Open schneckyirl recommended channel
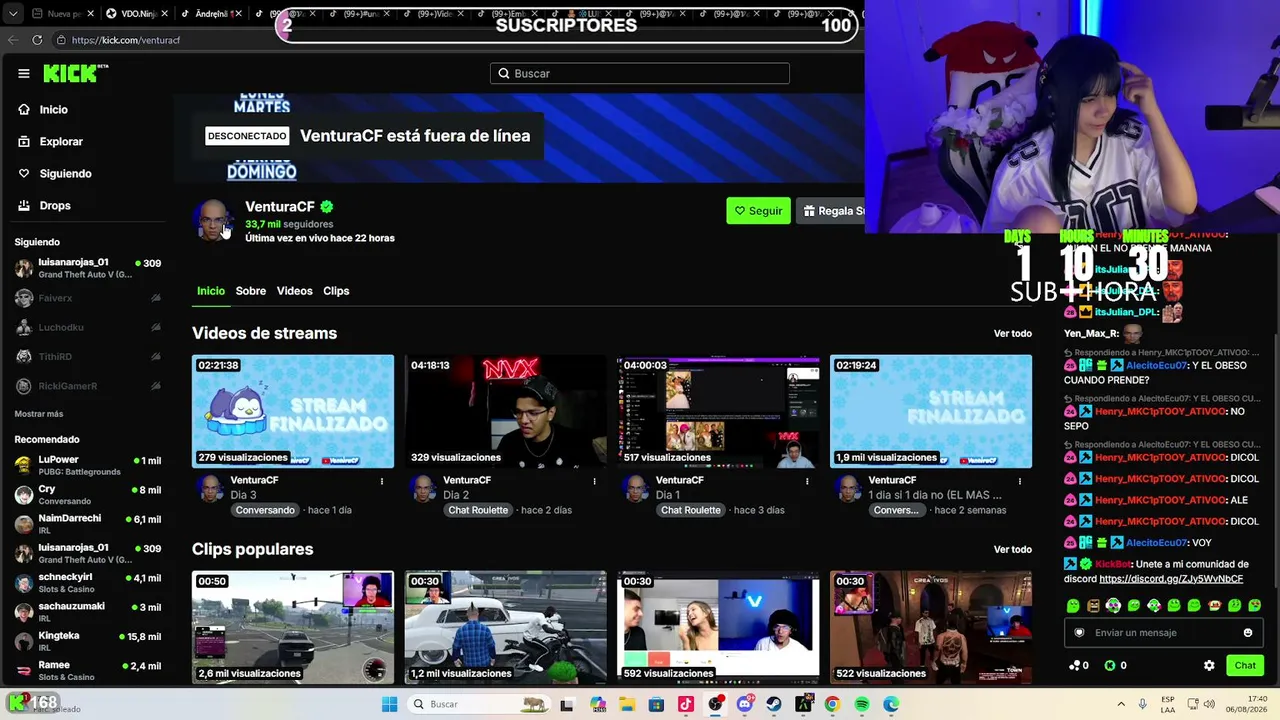 pos(88,583)
